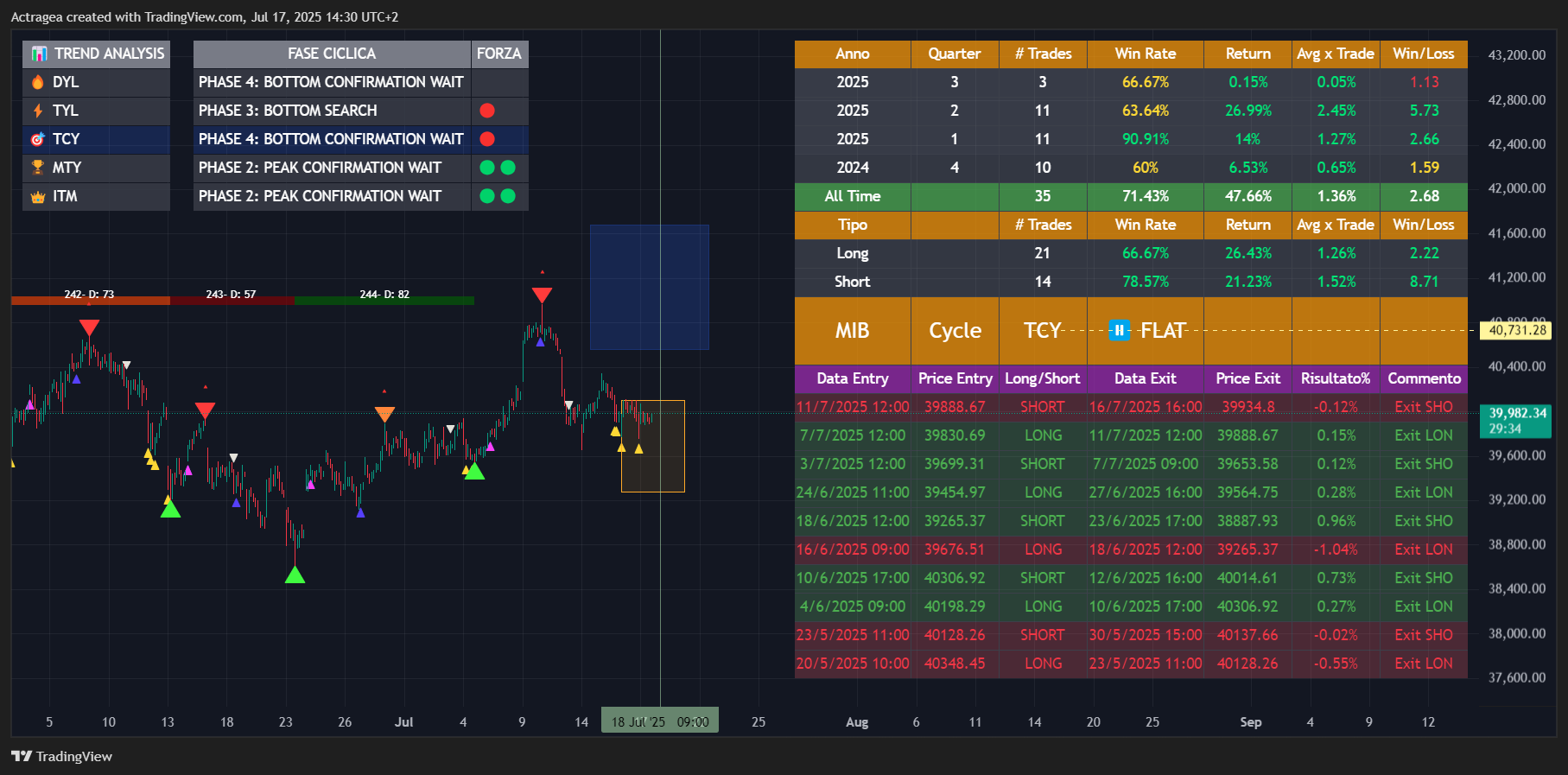1568x775 pixels.
Task: Click the FLAT status text
Action: [1163, 331]
